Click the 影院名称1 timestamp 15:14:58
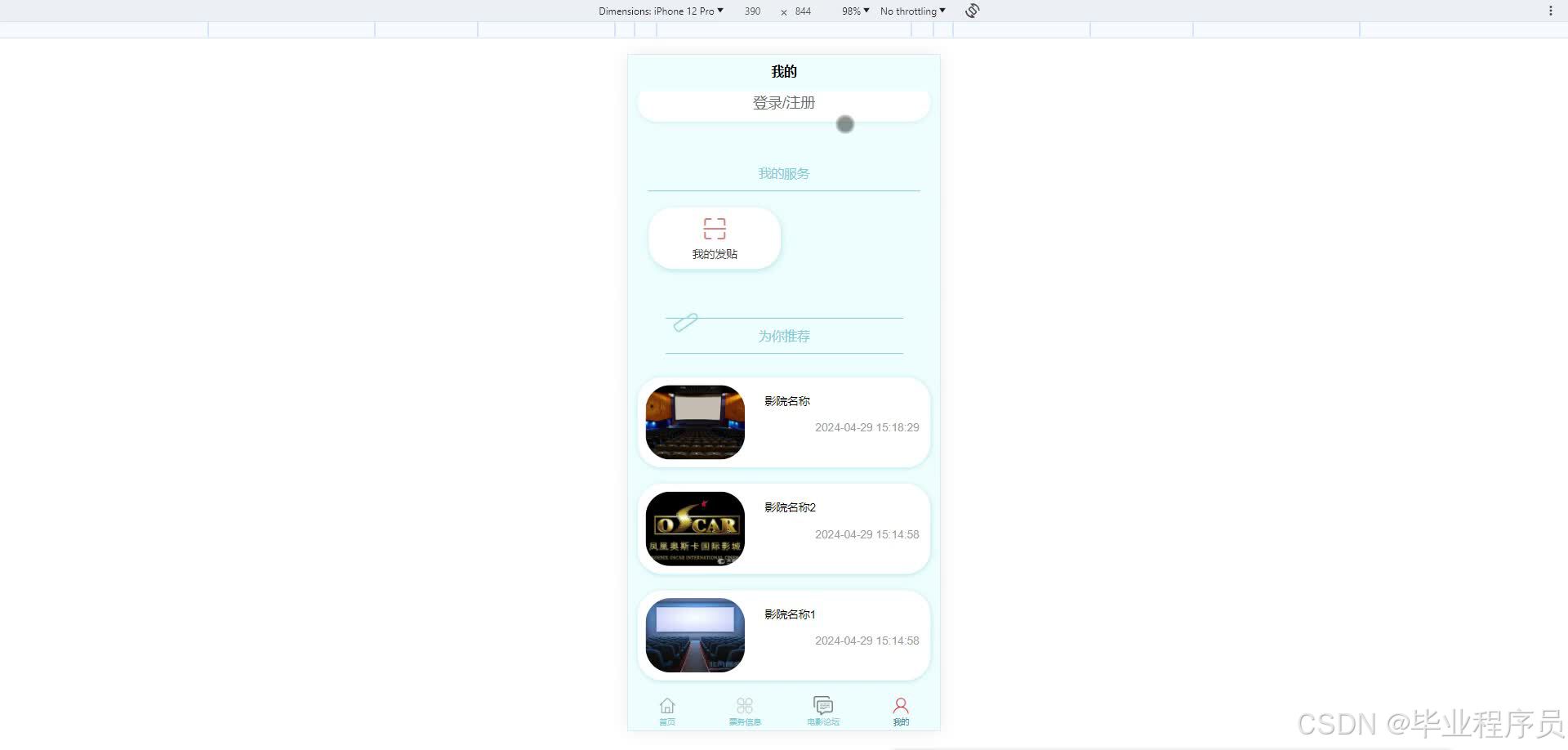 coord(867,641)
